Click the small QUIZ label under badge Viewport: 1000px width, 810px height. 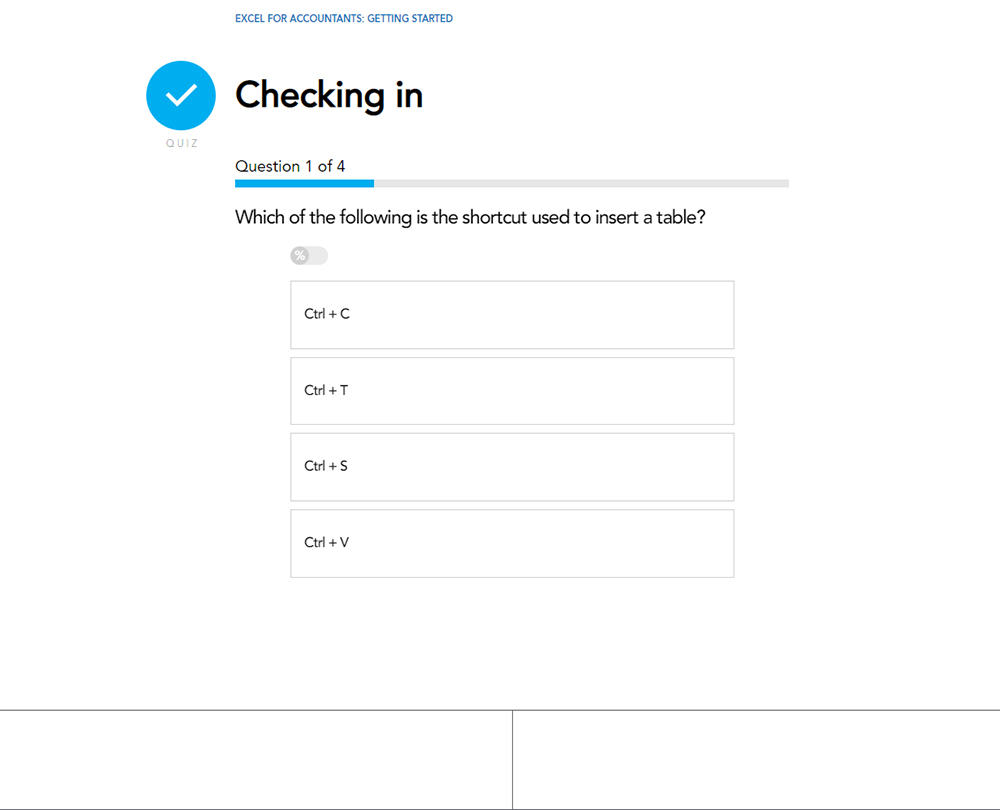[x=181, y=143]
